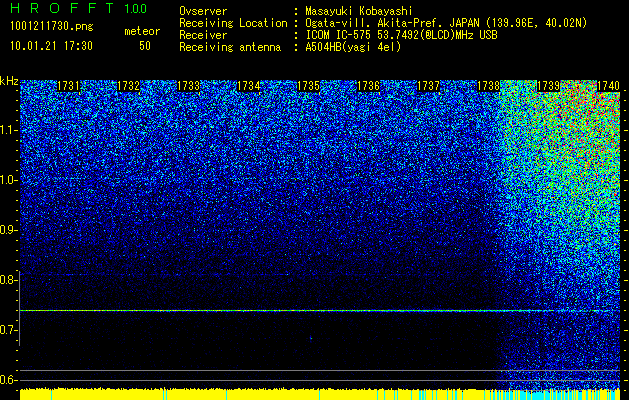629x400 pixels.
Task: Click the 1732 time marker
Action: pyautogui.click(x=128, y=86)
